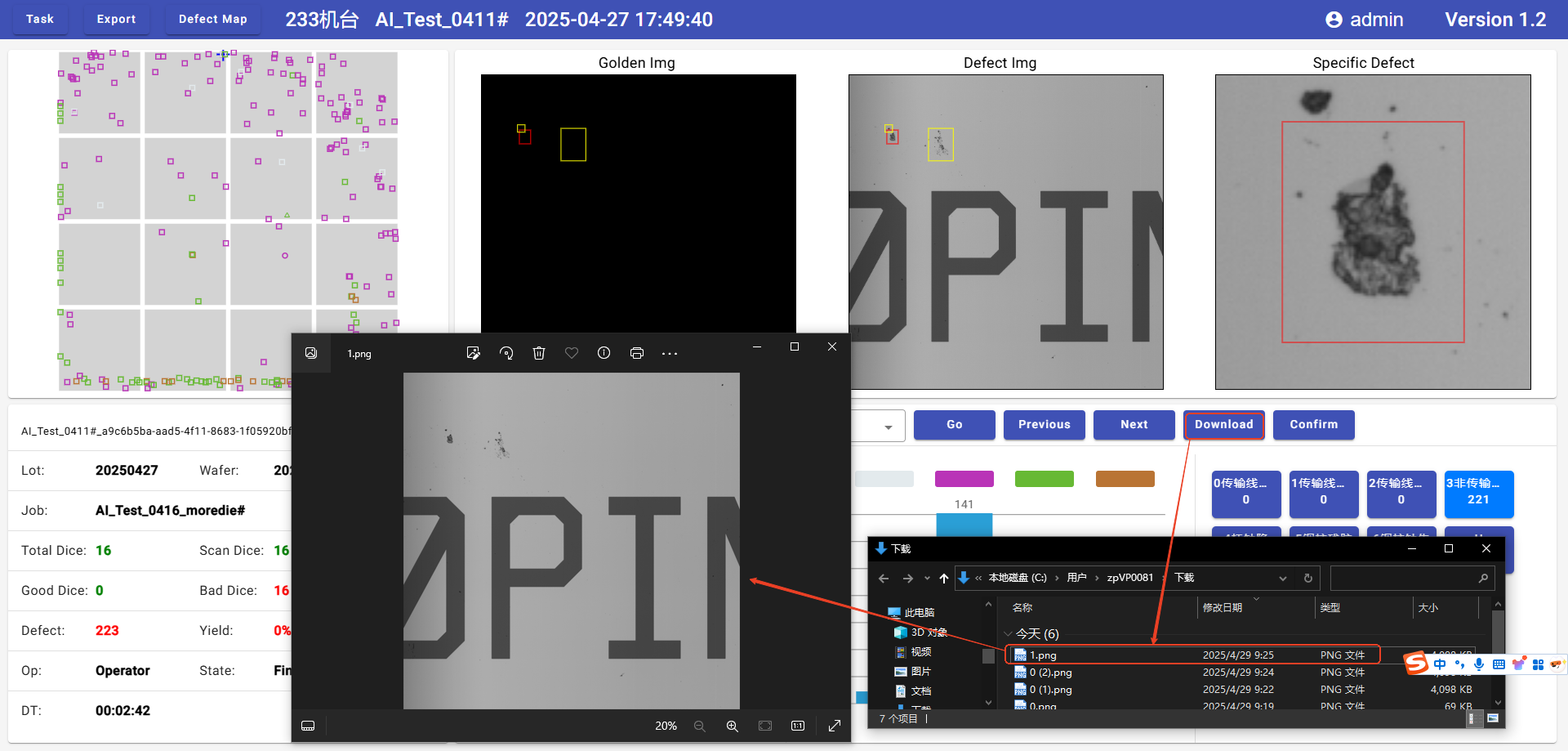The height and width of the screenshot is (751, 1568).
Task: Delete 1.png using the trash icon
Action: pos(539,353)
